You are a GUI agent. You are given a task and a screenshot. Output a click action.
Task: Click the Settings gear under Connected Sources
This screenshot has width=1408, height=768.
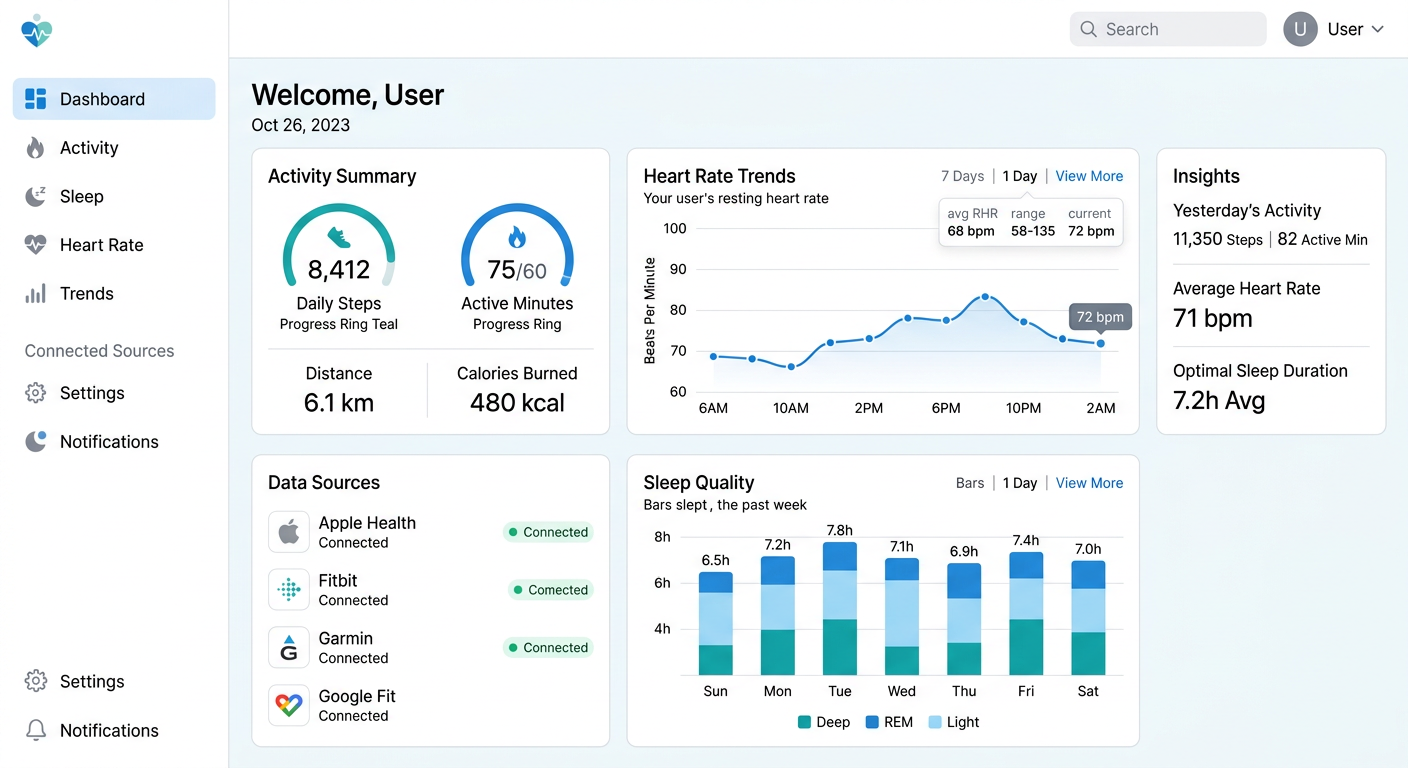tap(35, 393)
